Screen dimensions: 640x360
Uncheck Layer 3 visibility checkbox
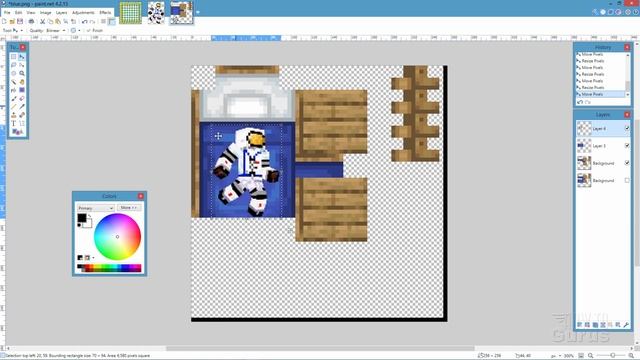click(627, 146)
